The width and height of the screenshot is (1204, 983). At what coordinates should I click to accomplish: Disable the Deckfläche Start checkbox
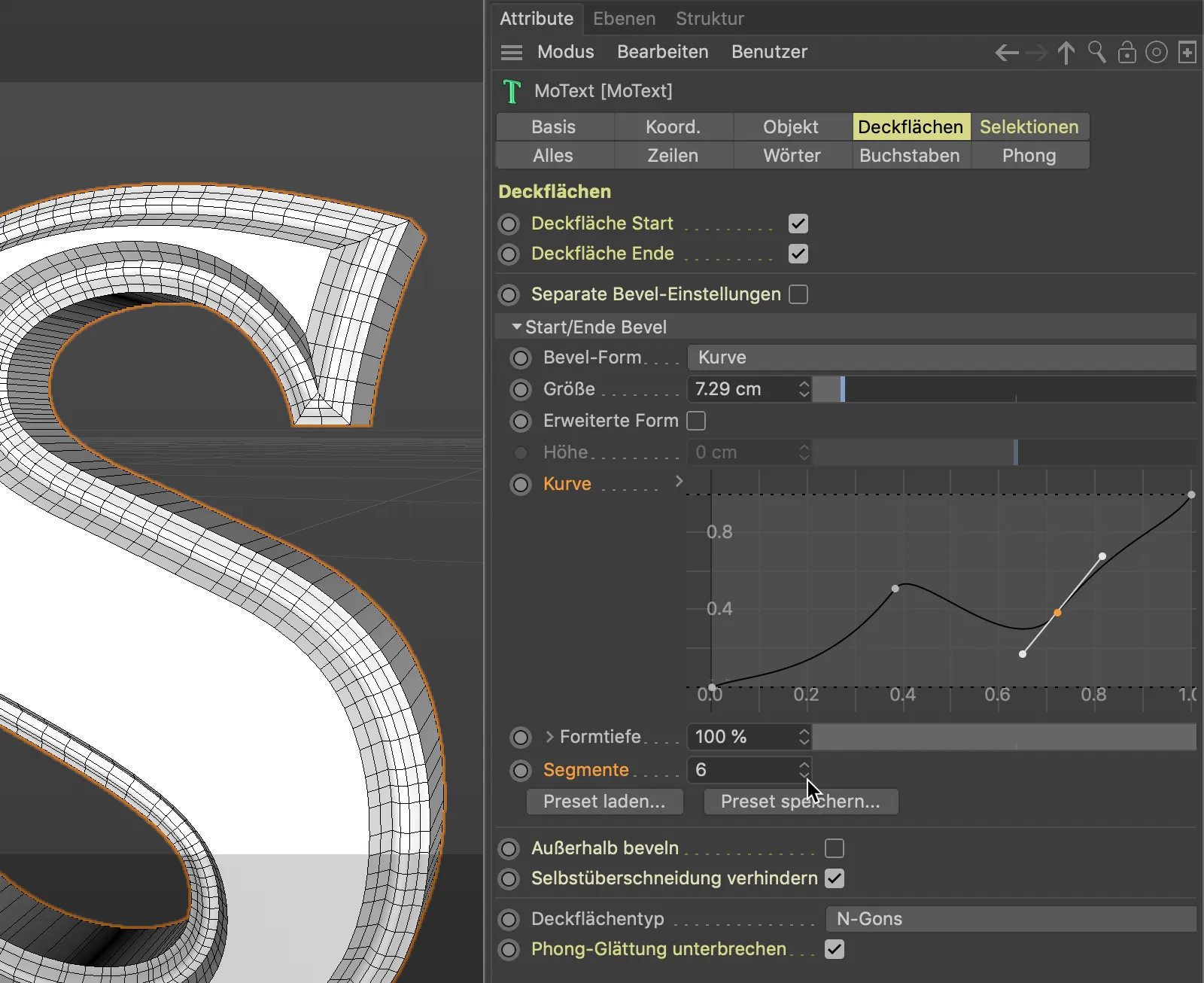(x=798, y=224)
